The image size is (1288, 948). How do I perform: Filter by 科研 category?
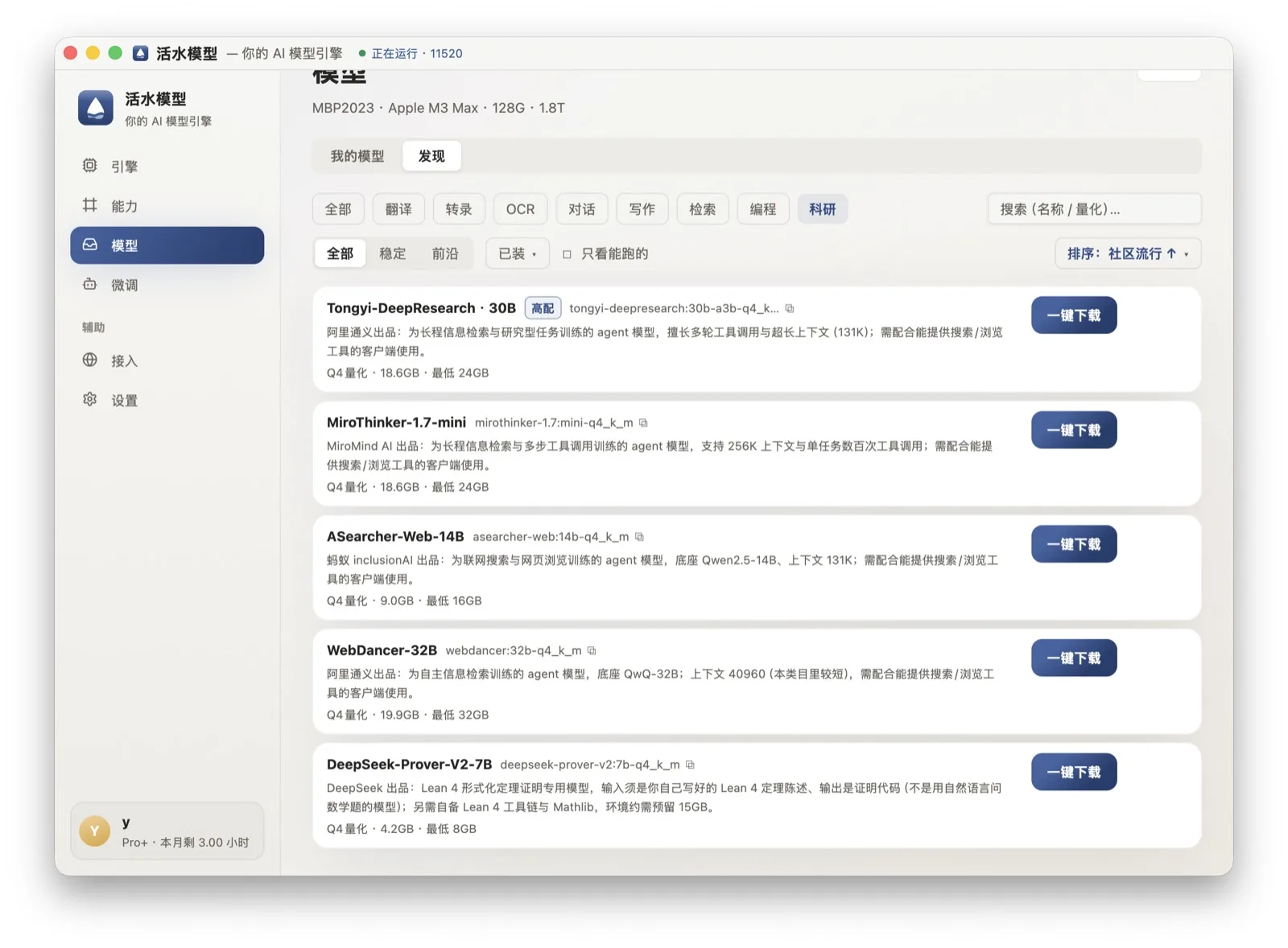pyautogui.click(x=823, y=209)
